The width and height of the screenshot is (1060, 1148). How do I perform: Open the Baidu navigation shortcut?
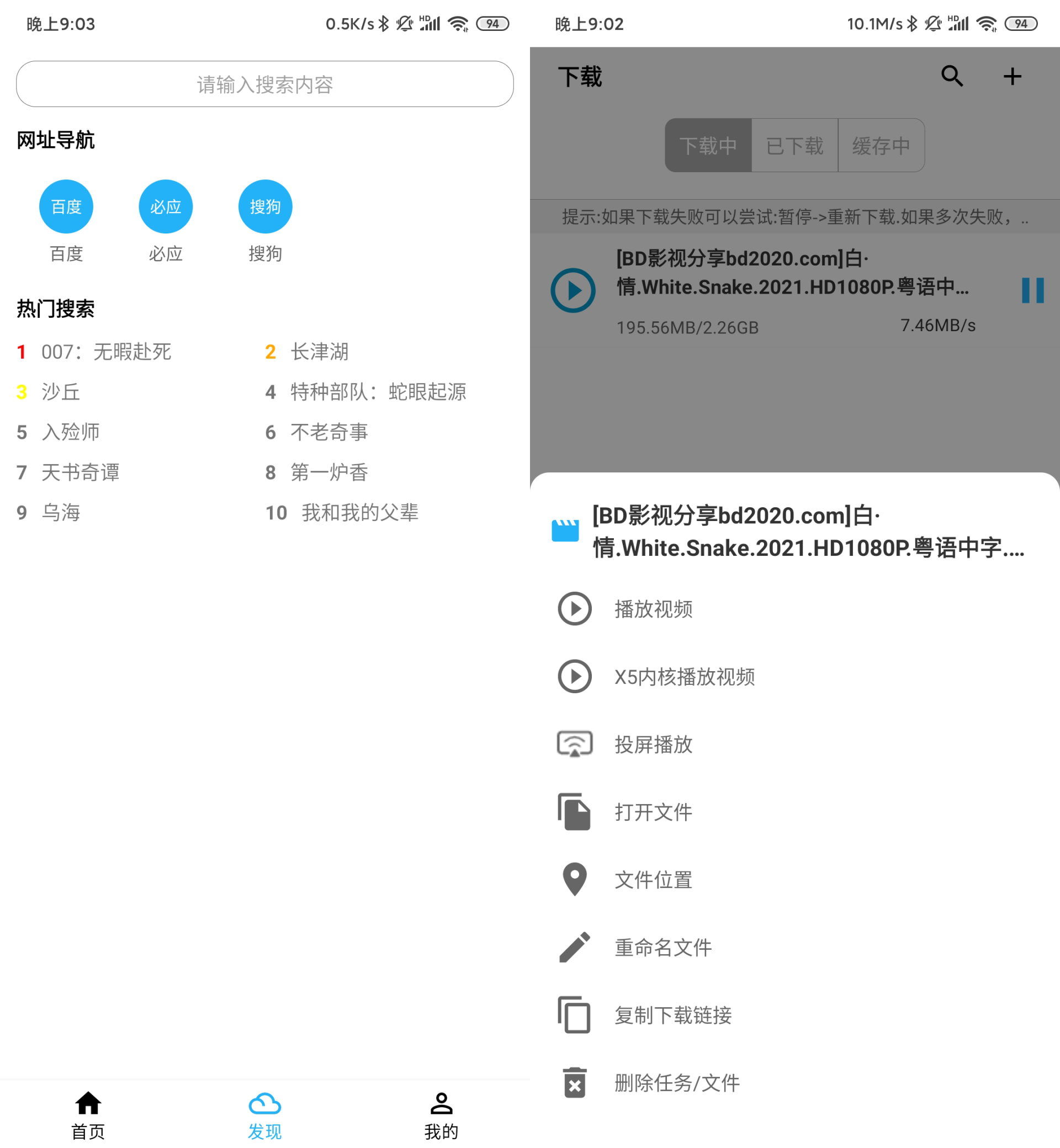[x=66, y=206]
